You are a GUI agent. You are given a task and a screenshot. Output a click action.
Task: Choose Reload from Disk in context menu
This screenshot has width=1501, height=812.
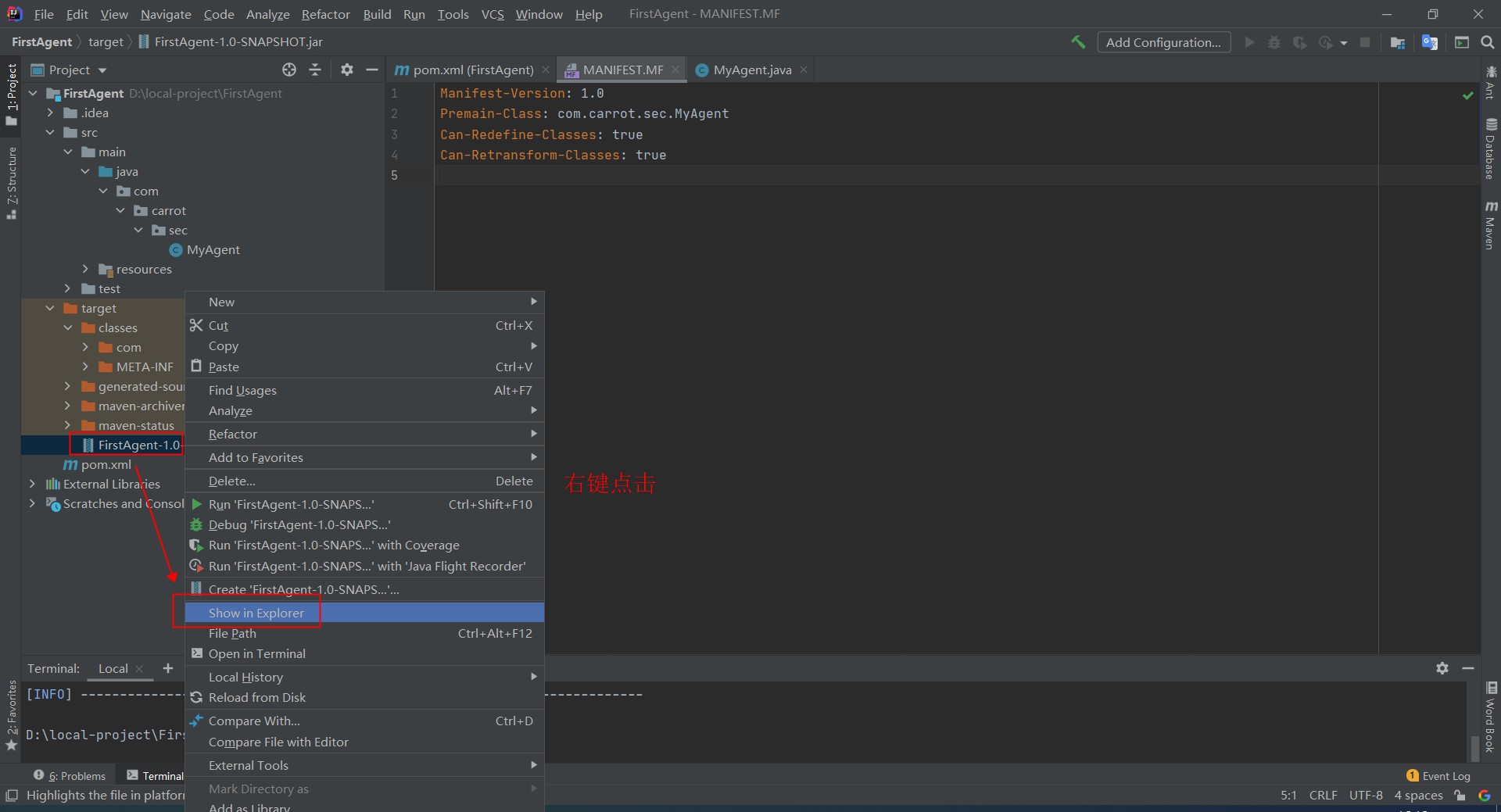(364, 697)
